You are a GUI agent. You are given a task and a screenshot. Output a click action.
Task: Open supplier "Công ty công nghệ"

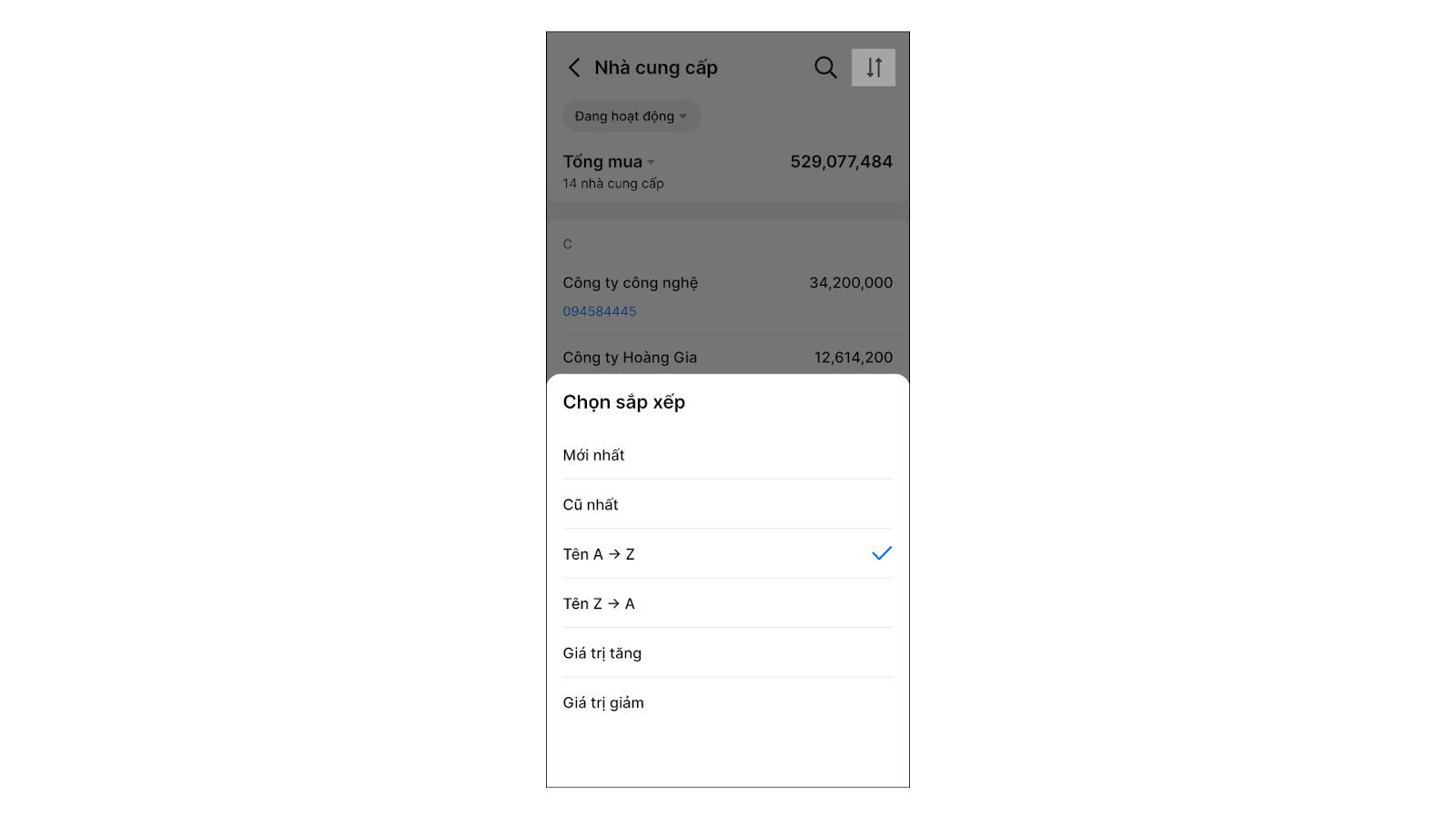click(x=631, y=283)
